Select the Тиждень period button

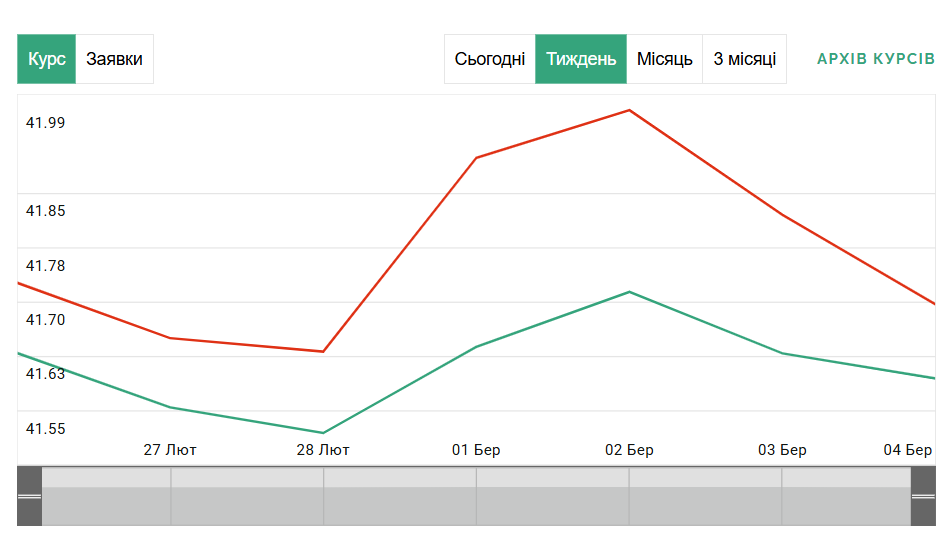click(x=581, y=59)
